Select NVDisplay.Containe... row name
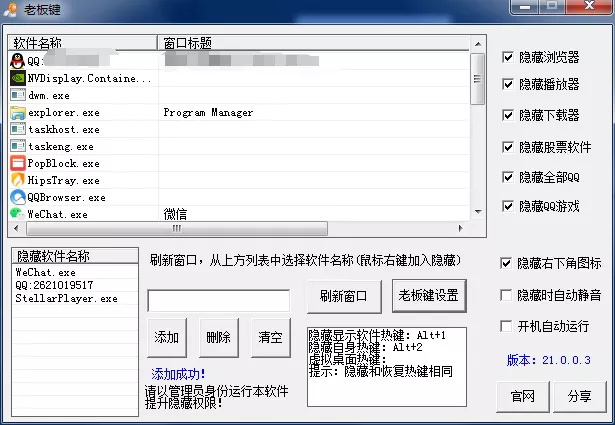The width and height of the screenshot is (615, 425). click(x=89, y=78)
